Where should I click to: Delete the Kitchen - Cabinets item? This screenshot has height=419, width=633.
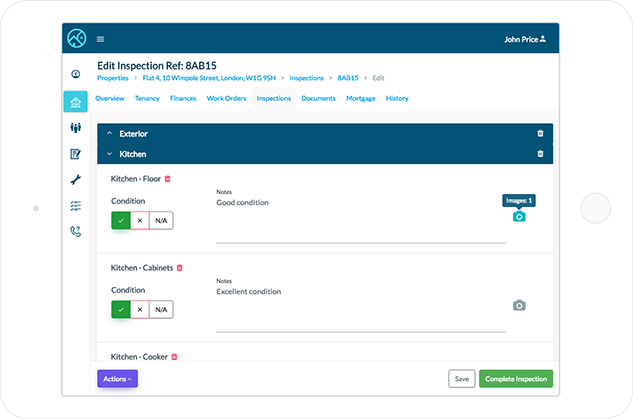coord(180,268)
